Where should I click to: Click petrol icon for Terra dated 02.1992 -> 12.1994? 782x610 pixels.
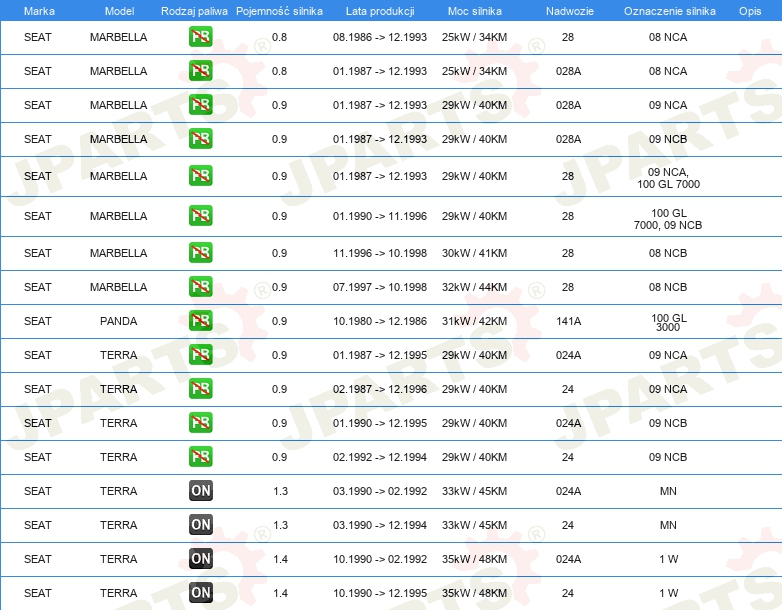200,456
